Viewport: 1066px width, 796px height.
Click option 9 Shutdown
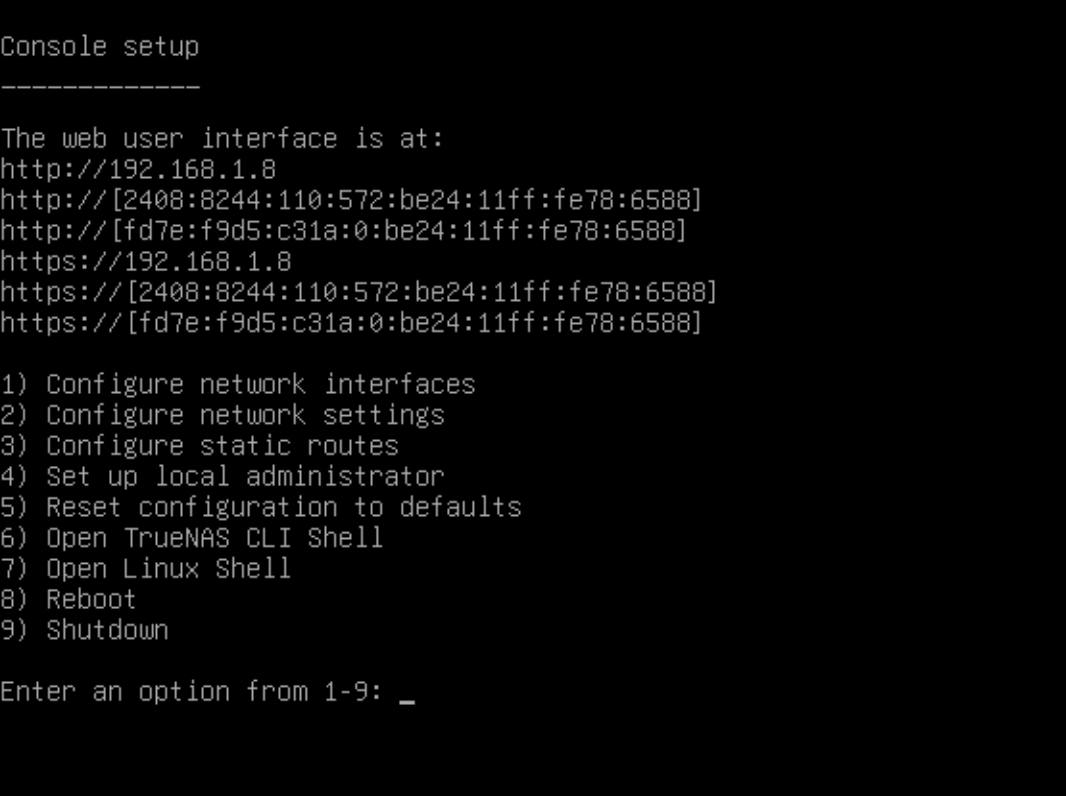click(x=84, y=631)
